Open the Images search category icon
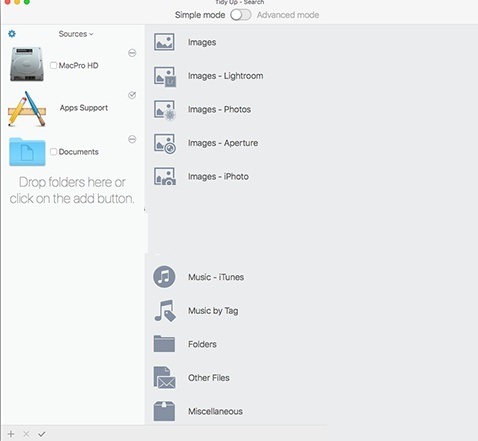 164,42
